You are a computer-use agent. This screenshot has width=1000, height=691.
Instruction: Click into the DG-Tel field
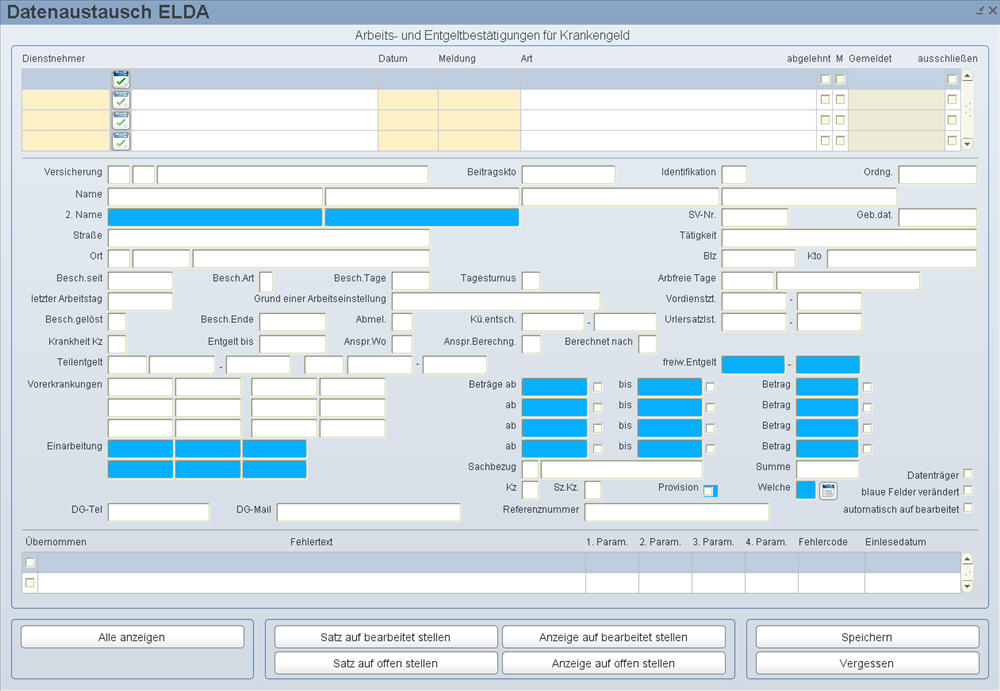(x=159, y=512)
